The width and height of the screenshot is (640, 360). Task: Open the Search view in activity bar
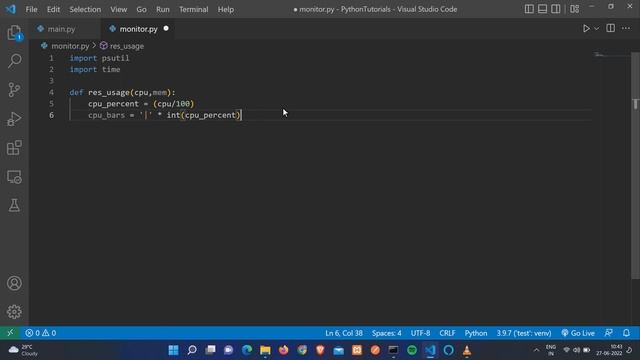[x=14, y=61]
